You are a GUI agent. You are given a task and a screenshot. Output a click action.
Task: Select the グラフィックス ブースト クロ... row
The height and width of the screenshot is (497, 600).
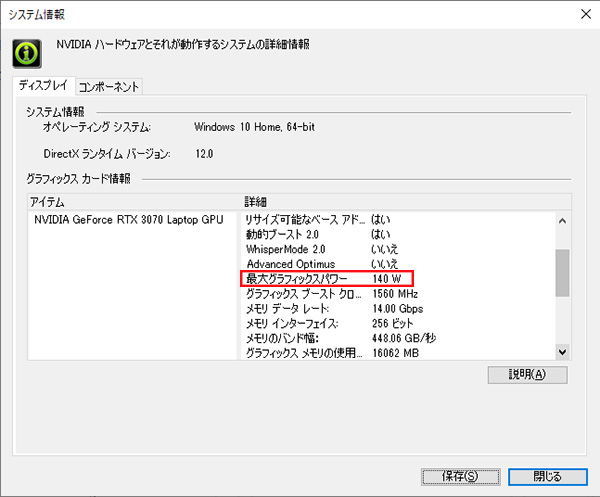pos(332,294)
